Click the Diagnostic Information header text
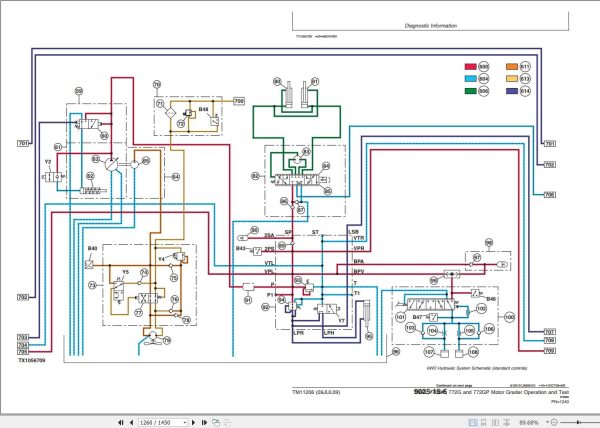Viewport: 600px width, 428px height. click(x=430, y=26)
